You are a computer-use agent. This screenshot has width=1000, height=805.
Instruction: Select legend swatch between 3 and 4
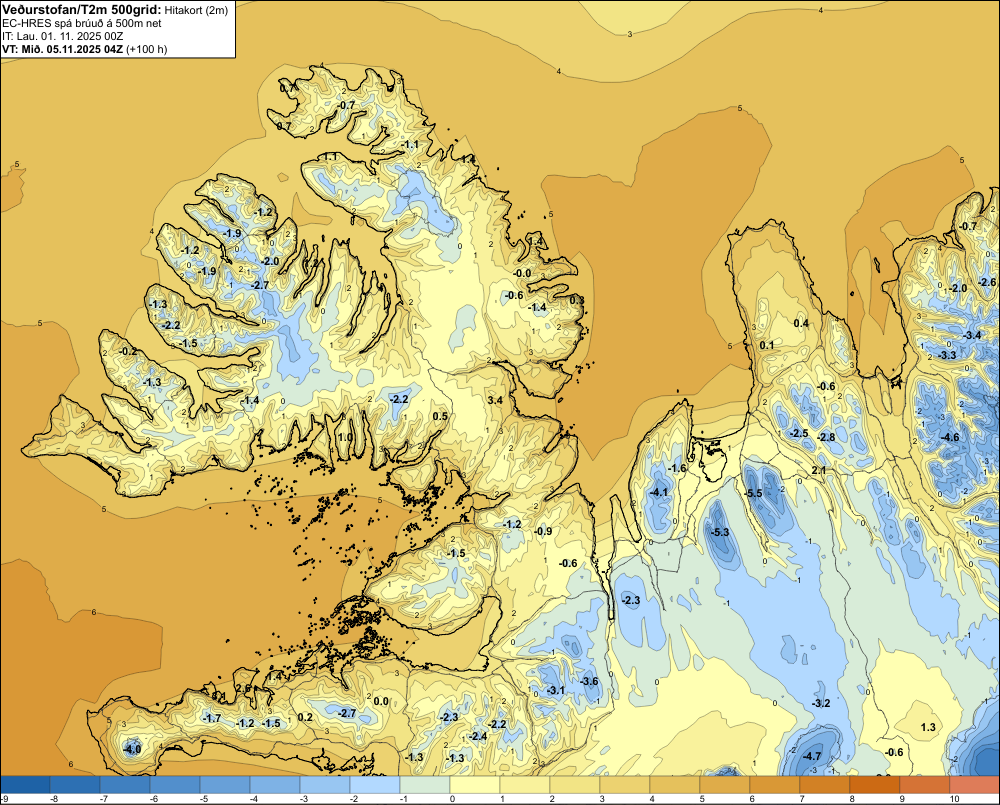pos(624,785)
